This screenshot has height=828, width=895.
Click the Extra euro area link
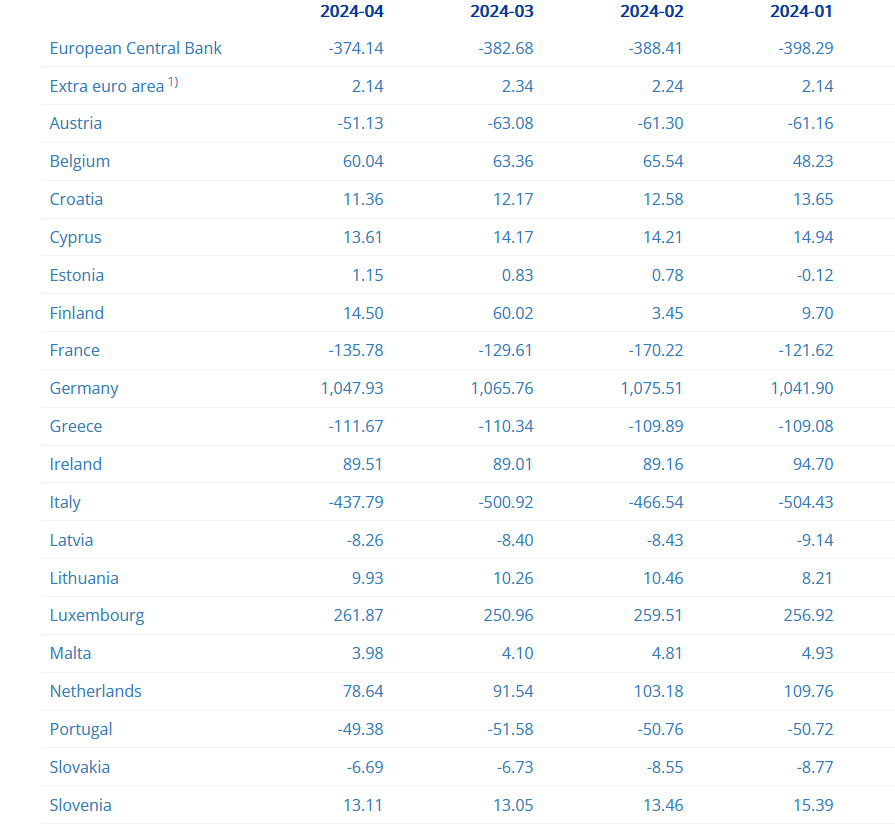106,86
